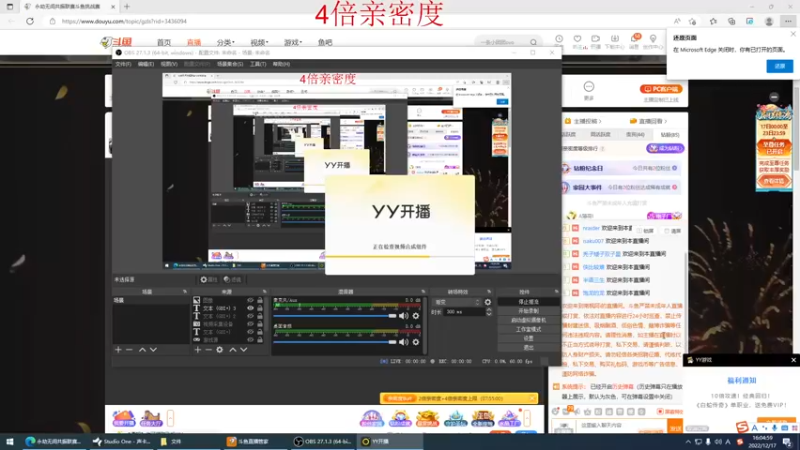
Task: Move source down in Sources panel
Action: pyautogui.click(x=243, y=350)
